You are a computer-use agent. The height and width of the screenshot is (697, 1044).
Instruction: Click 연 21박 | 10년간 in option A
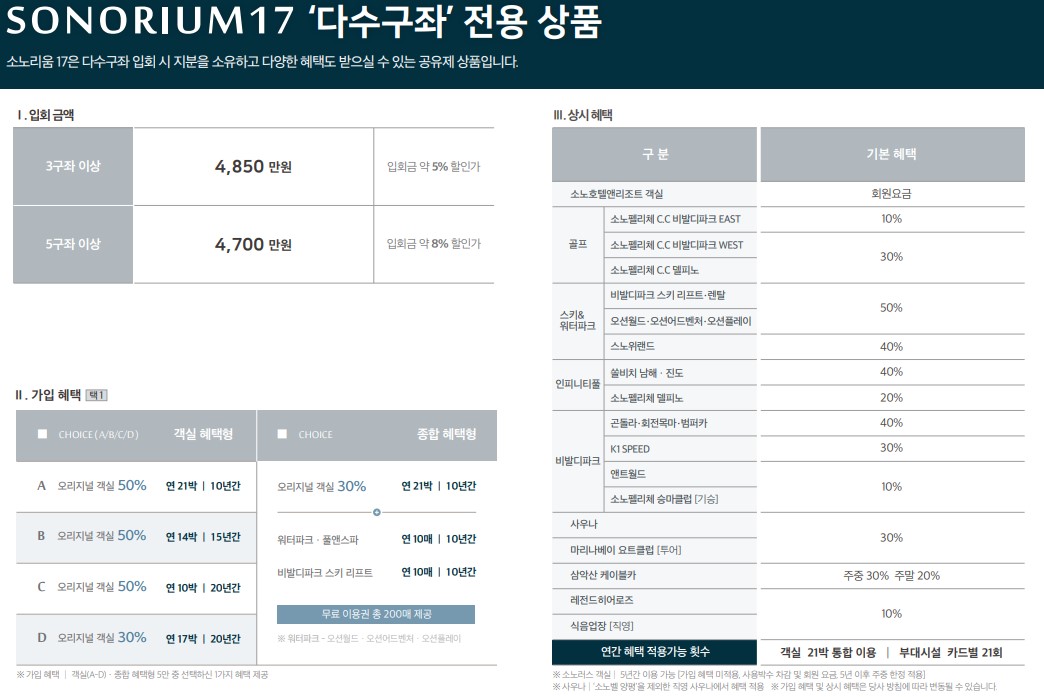203,486
